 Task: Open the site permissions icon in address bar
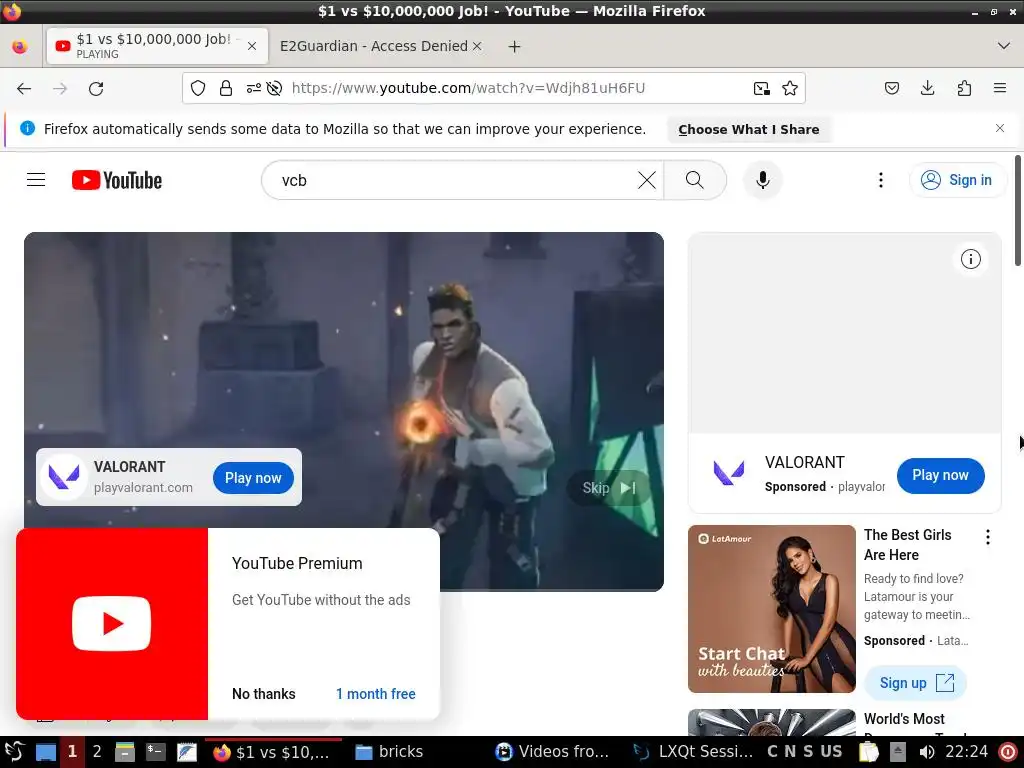pyautogui.click(x=253, y=88)
